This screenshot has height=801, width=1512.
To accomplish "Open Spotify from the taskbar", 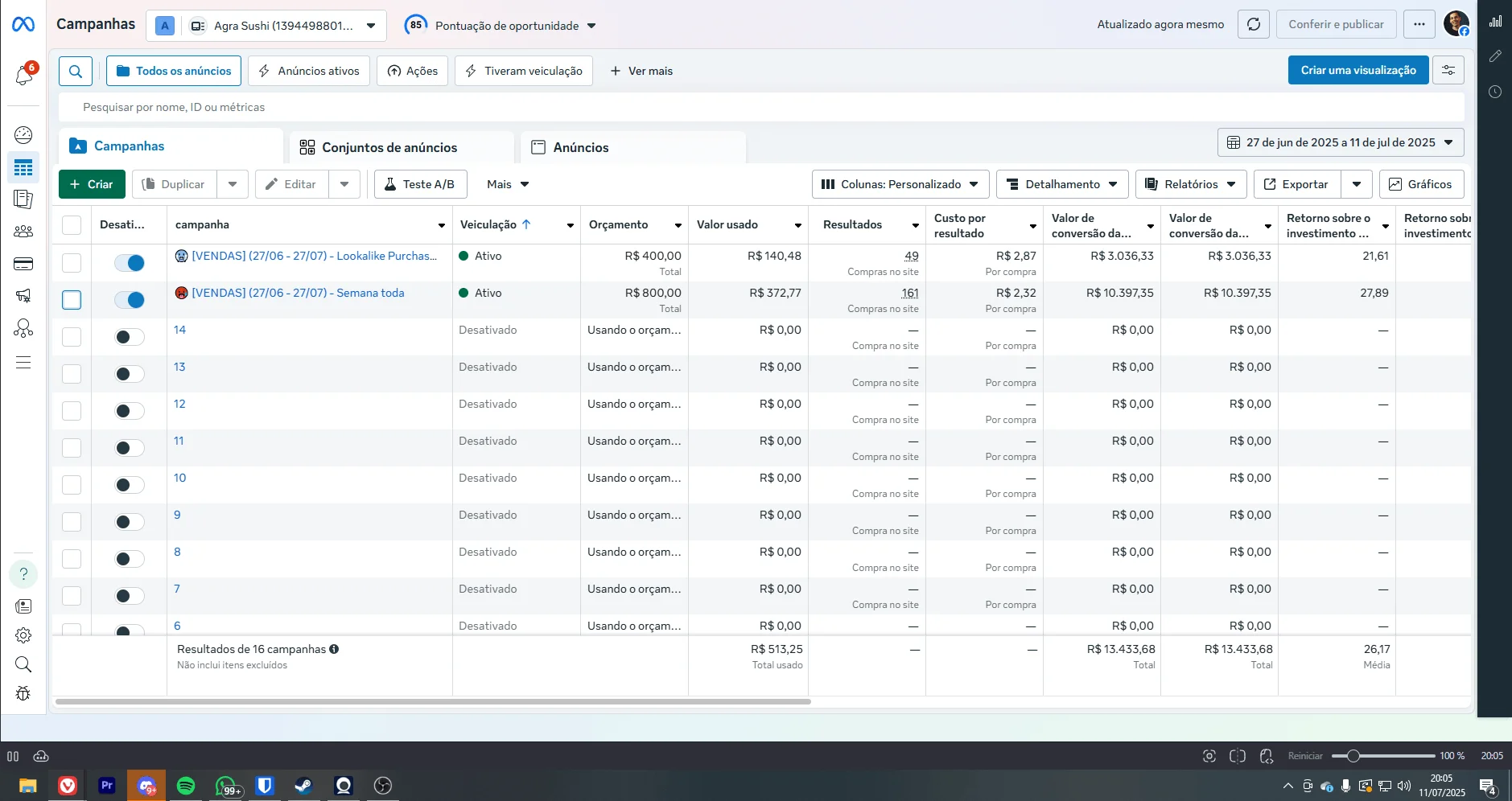I will 186,786.
